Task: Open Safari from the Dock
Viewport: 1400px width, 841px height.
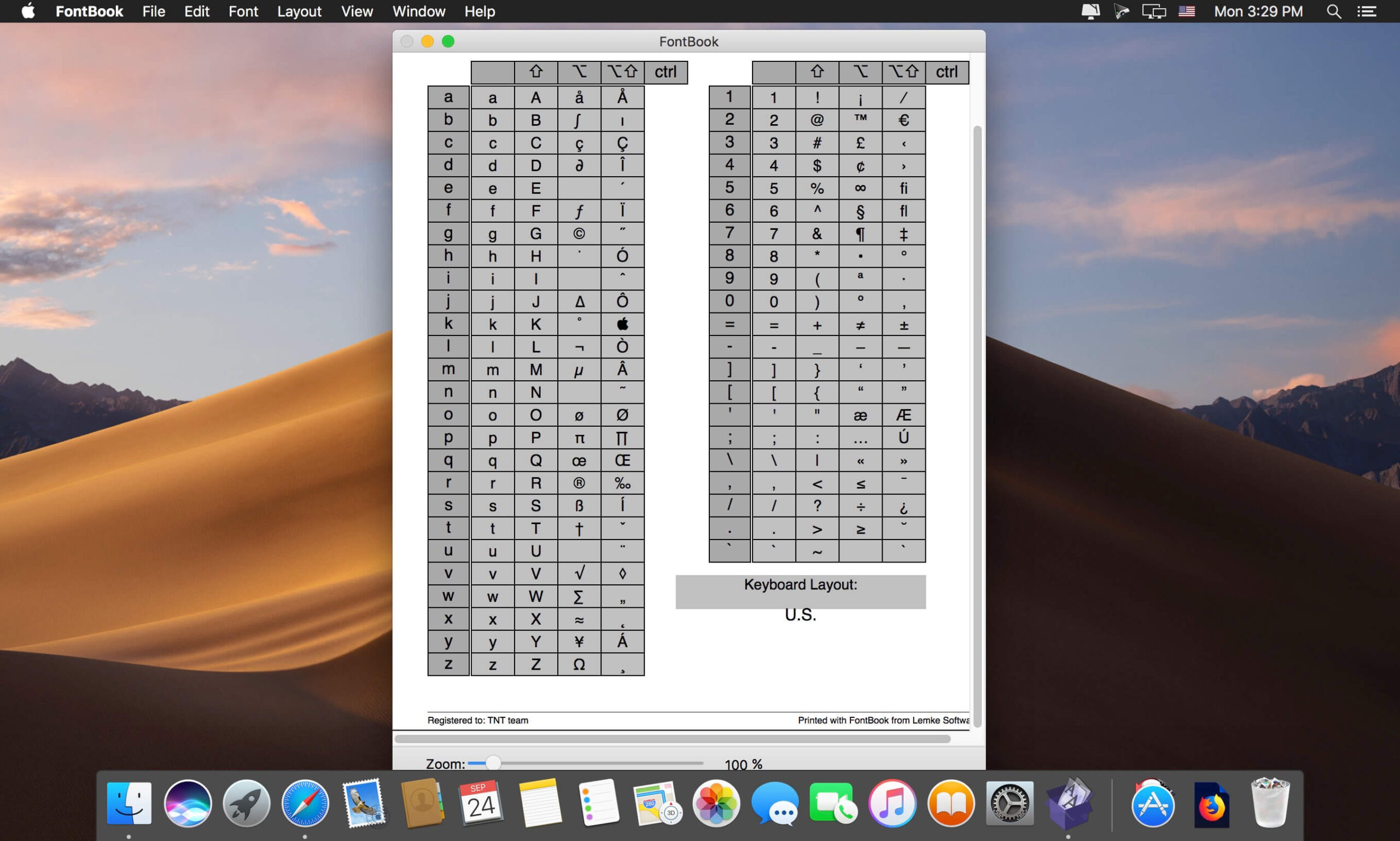Action: pos(305,803)
